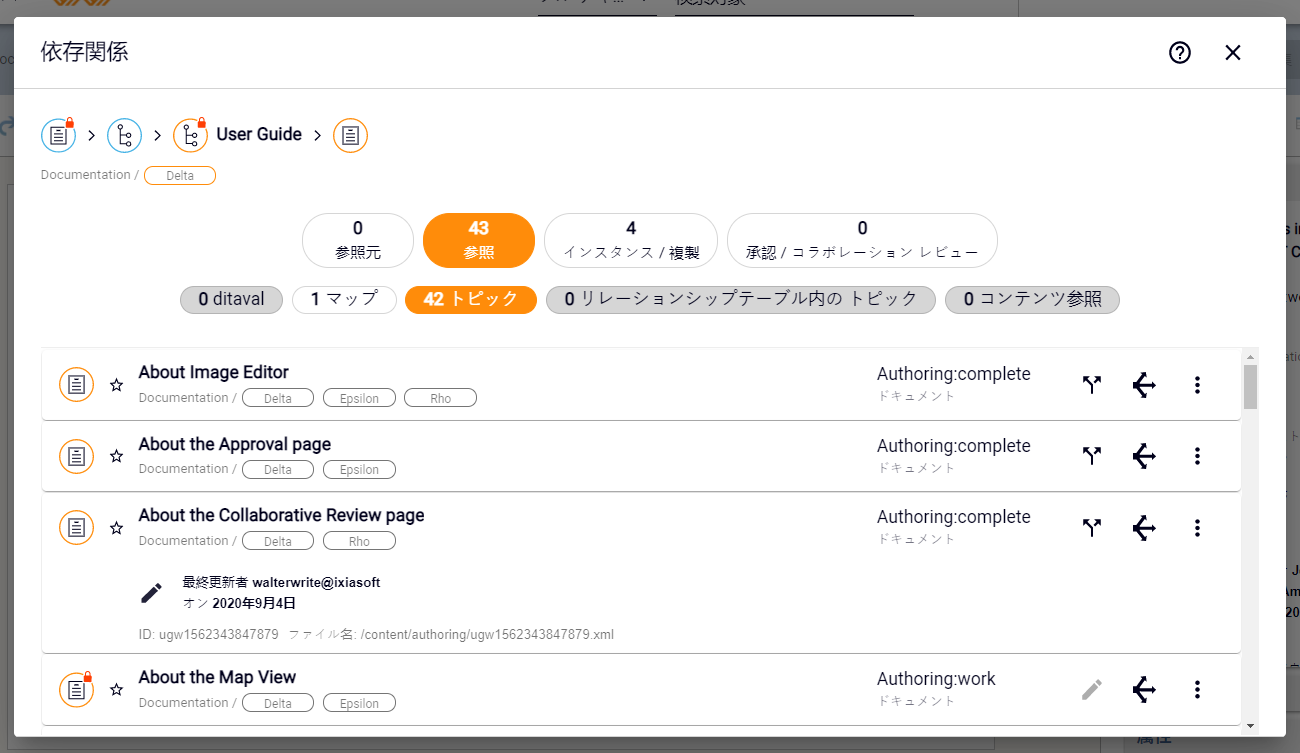Open About the Map View title
Screen dimensions: 1300x753
coord(217,677)
